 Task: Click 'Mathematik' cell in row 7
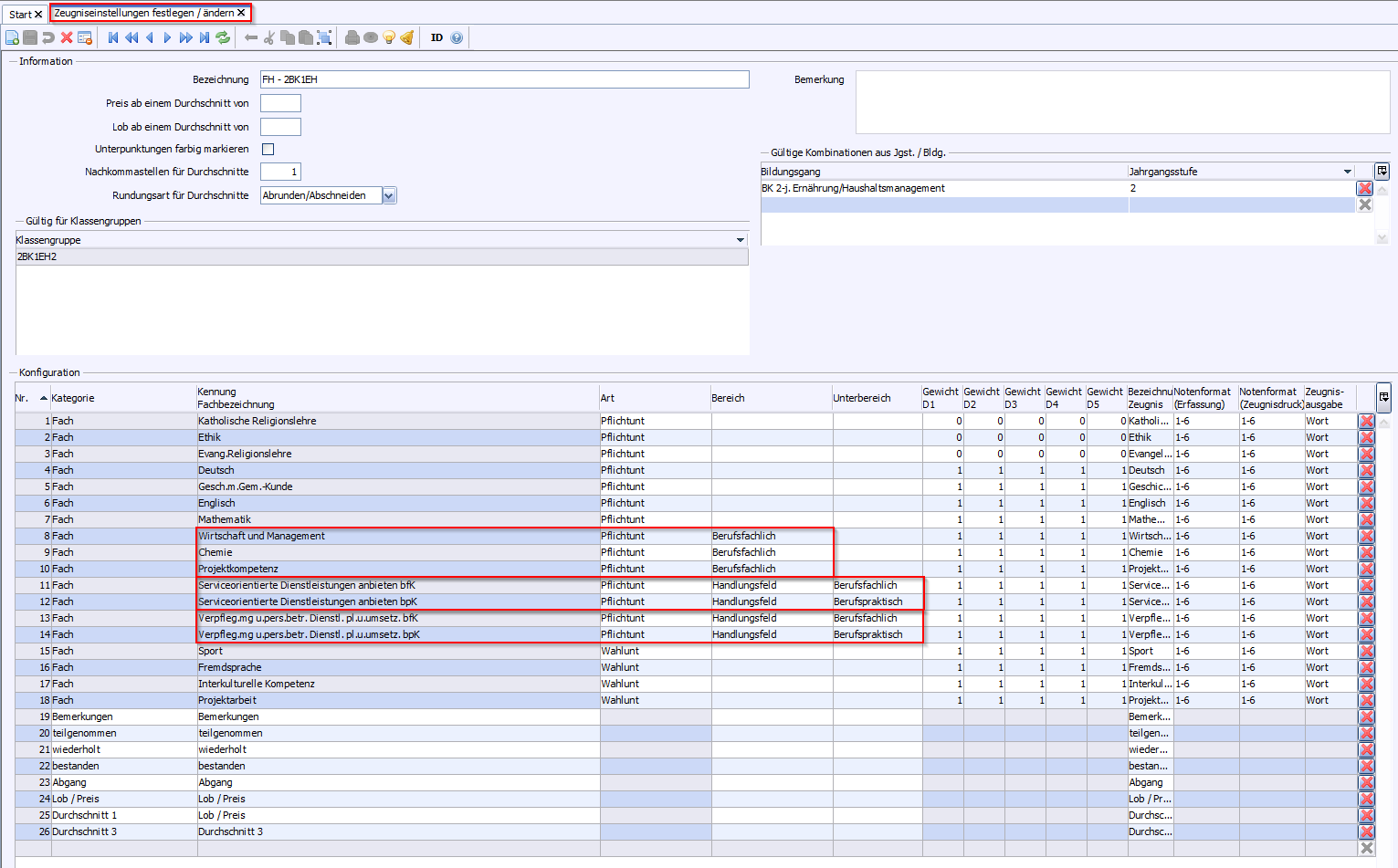[398, 519]
